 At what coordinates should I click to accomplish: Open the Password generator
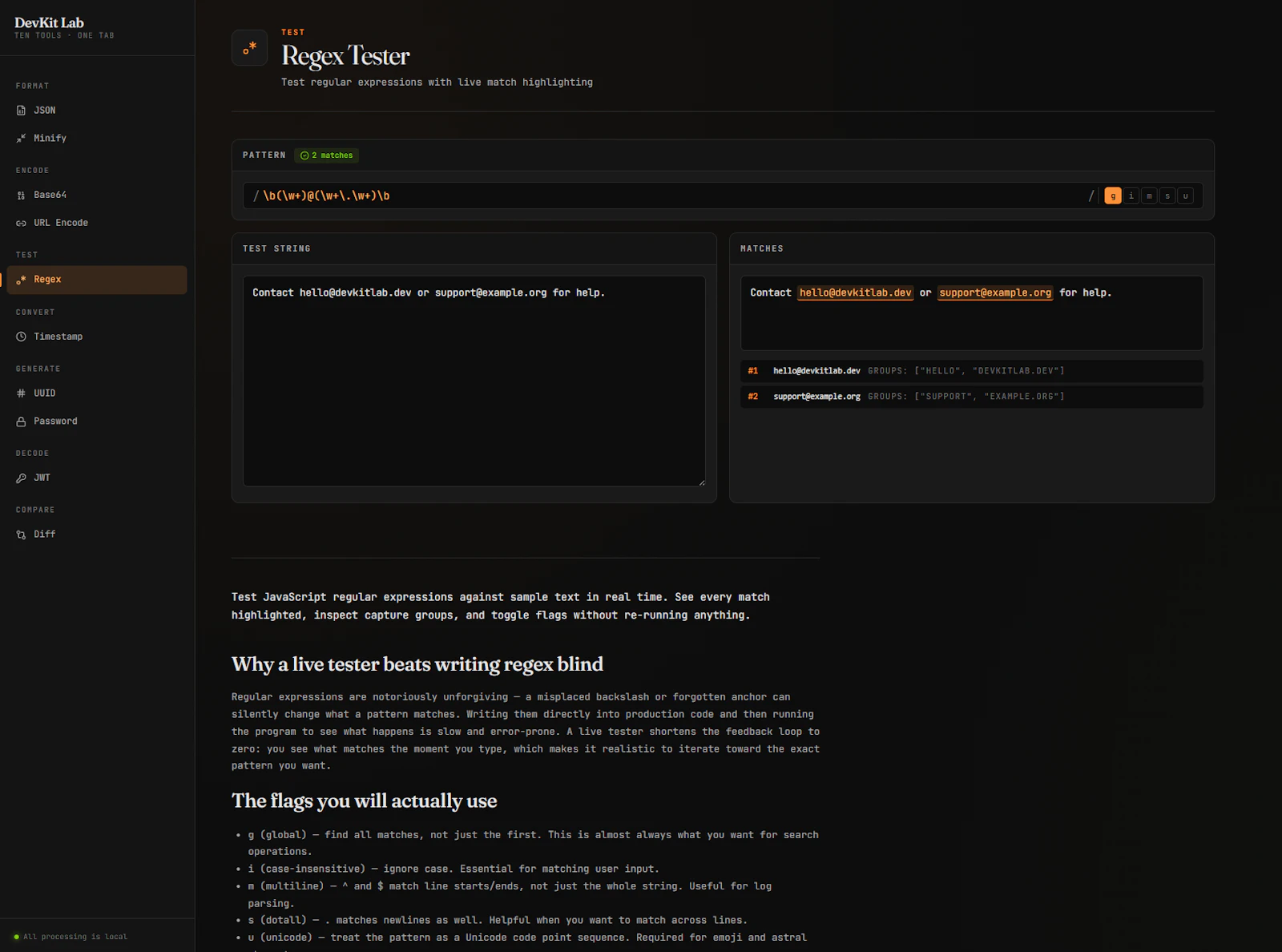97,422
